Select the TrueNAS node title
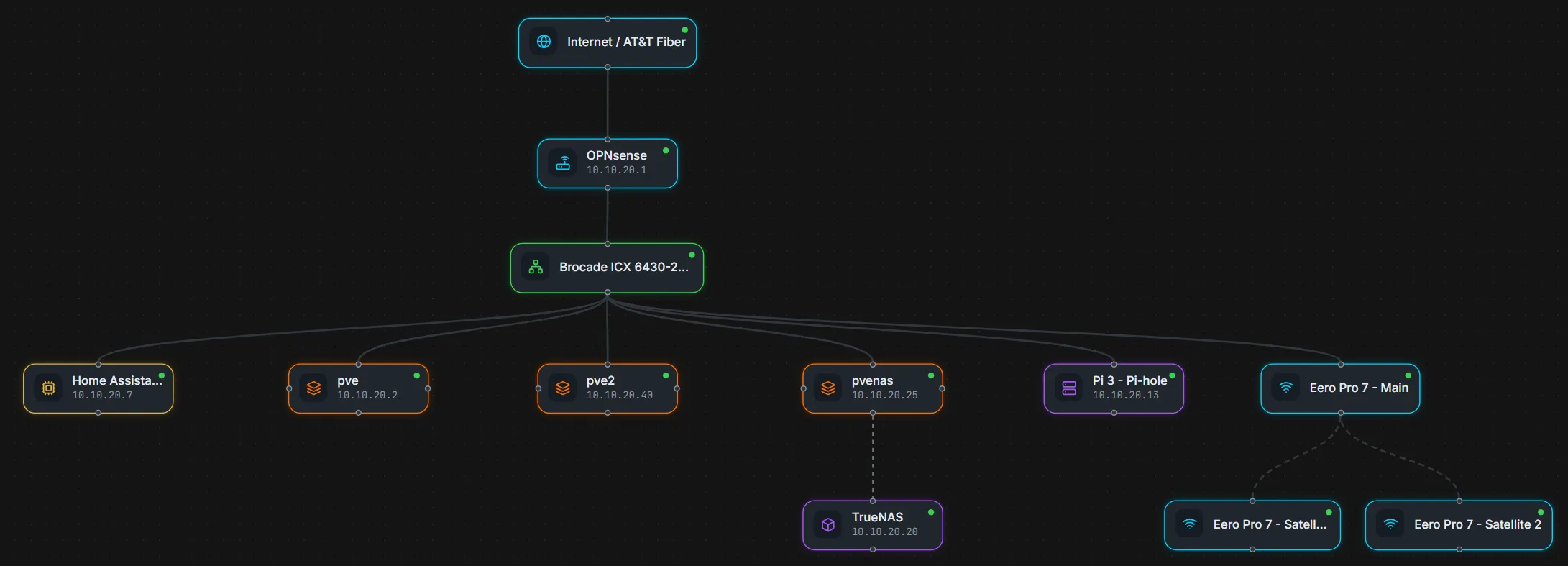This screenshot has height=566, width=1568. click(x=877, y=517)
